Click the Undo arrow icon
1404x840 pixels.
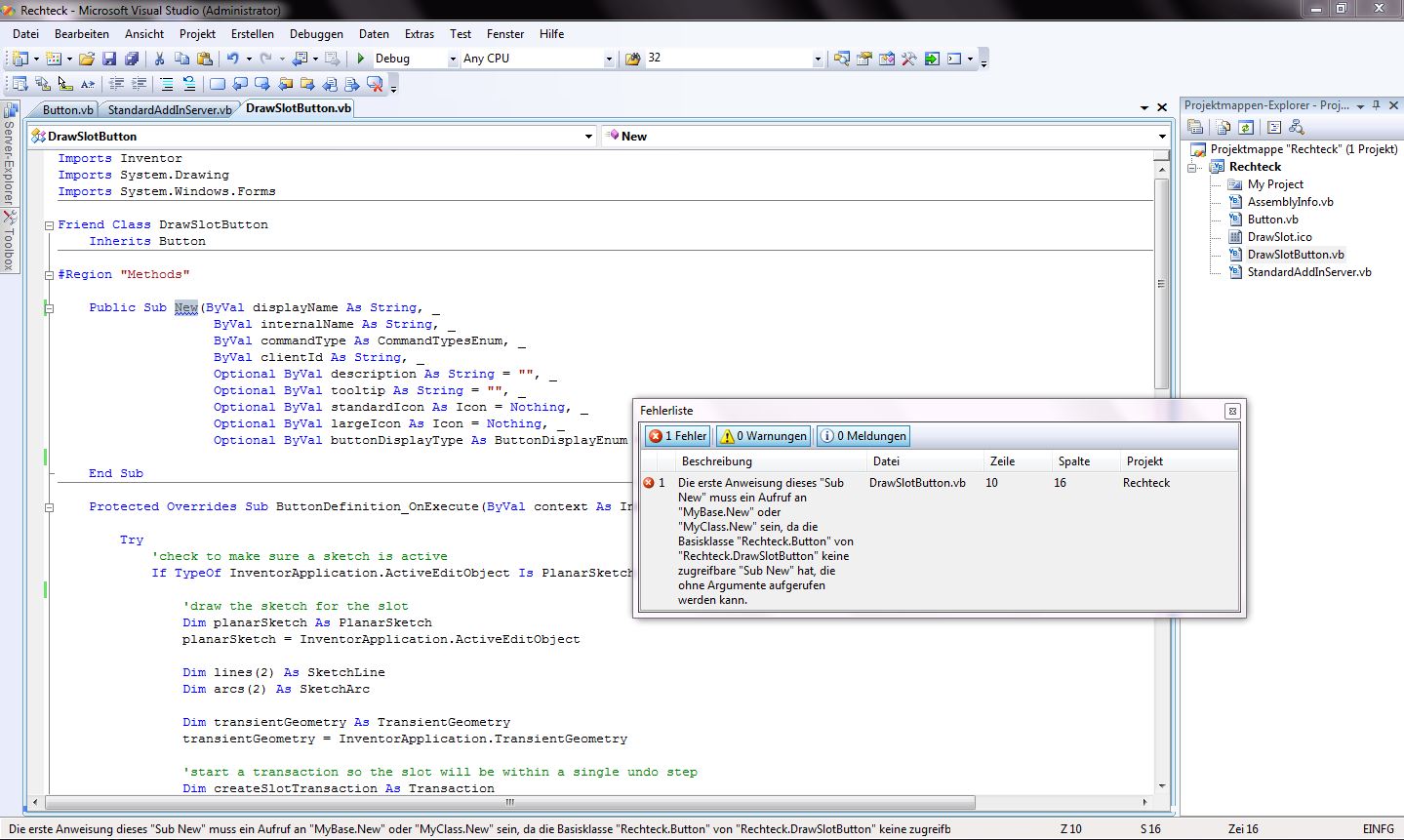point(233,59)
